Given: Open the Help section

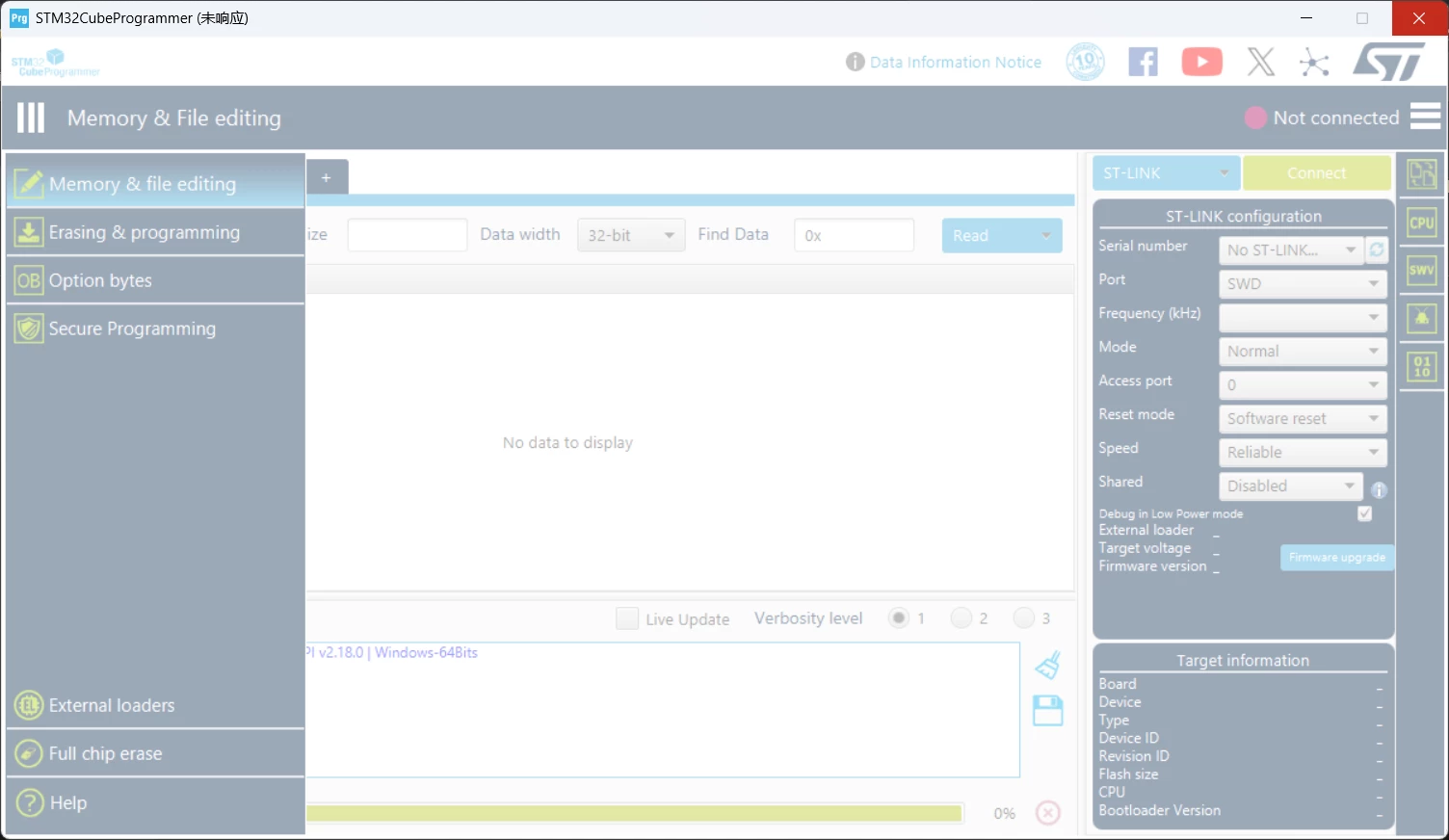Looking at the screenshot, I should 155,802.
